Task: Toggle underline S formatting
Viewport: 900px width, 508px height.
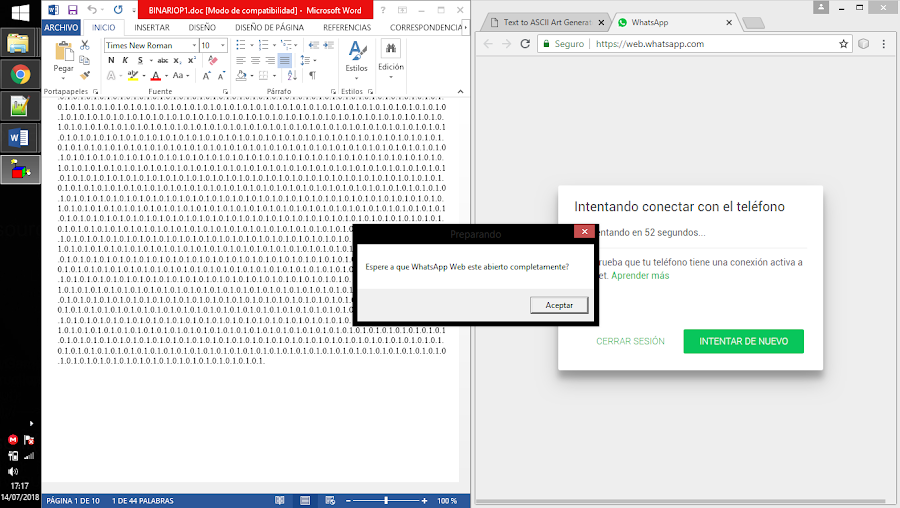Action: 140,60
